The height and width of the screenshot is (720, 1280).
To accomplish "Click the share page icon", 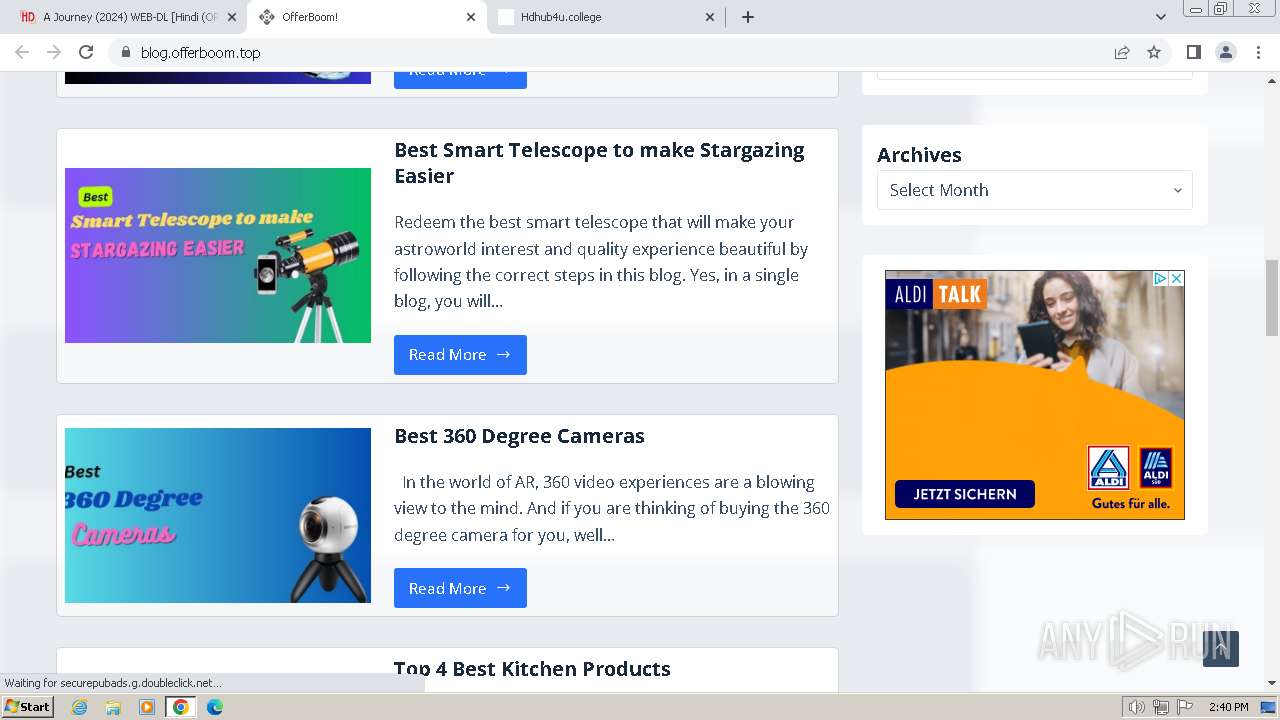I will pyautogui.click(x=1122, y=52).
